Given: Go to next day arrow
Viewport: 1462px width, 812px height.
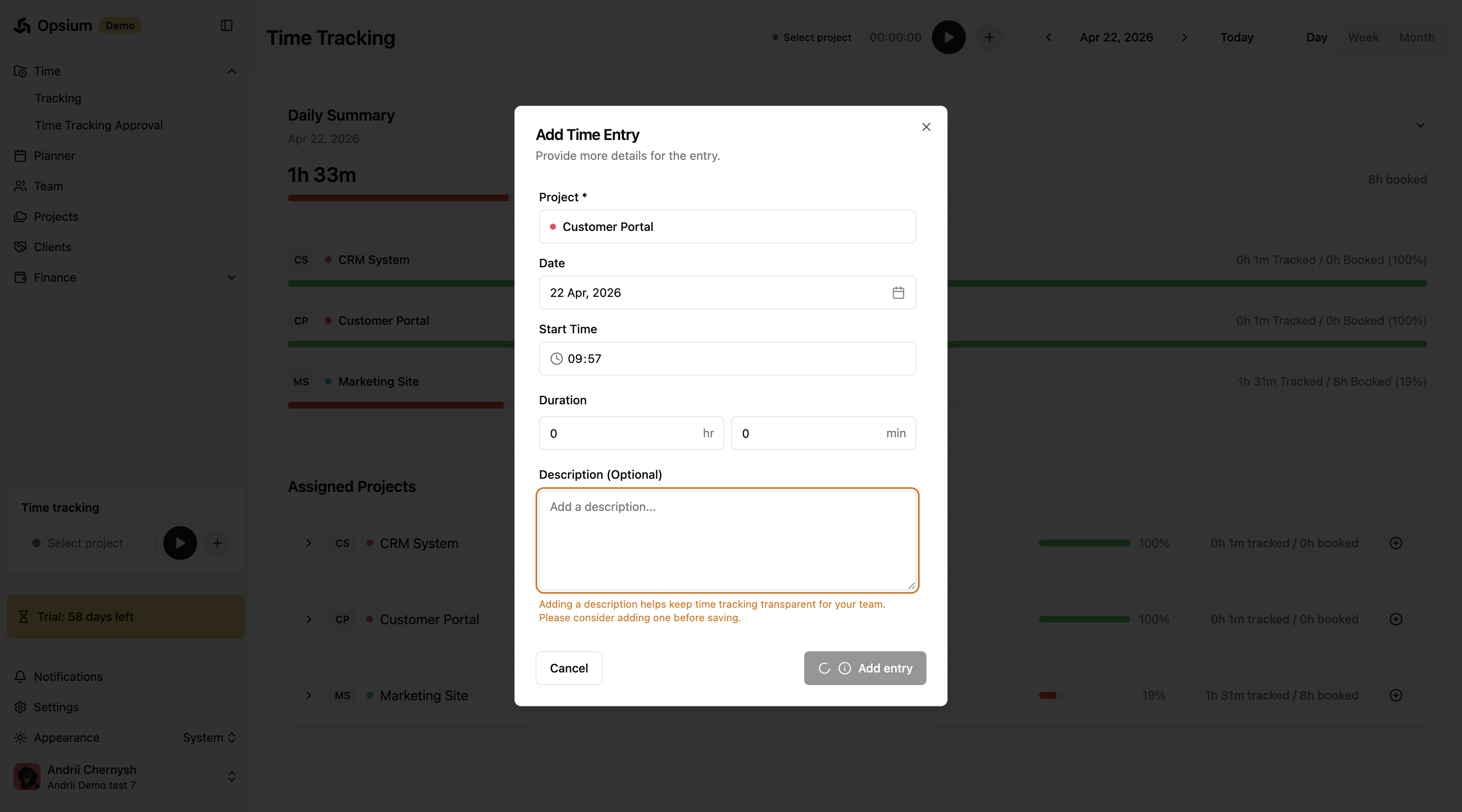Looking at the screenshot, I should [1184, 38].
